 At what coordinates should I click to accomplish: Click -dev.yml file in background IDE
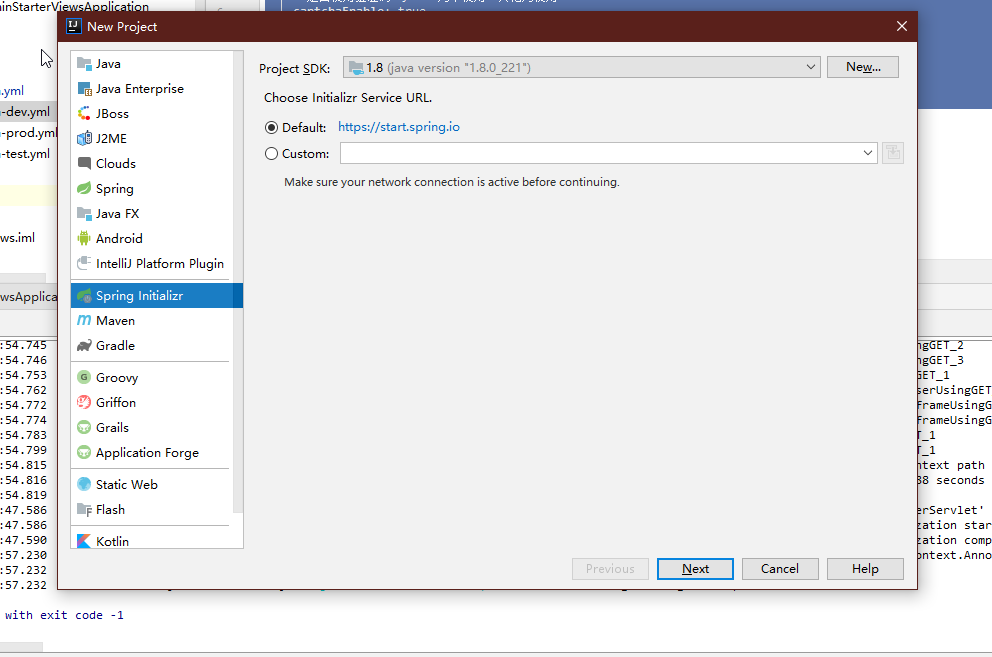(25, 112)
